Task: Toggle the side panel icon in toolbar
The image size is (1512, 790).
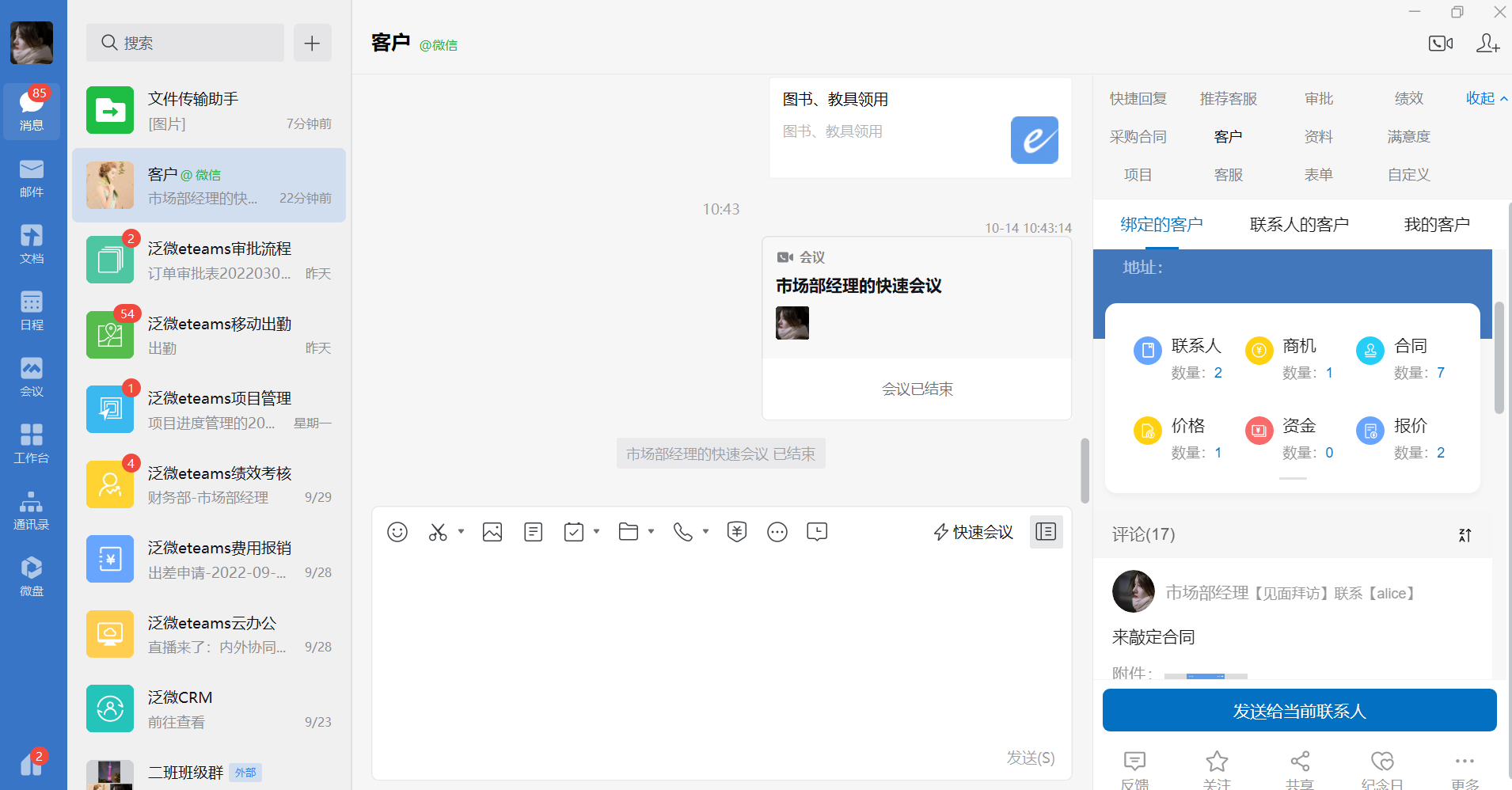Action: point(1046,532)
